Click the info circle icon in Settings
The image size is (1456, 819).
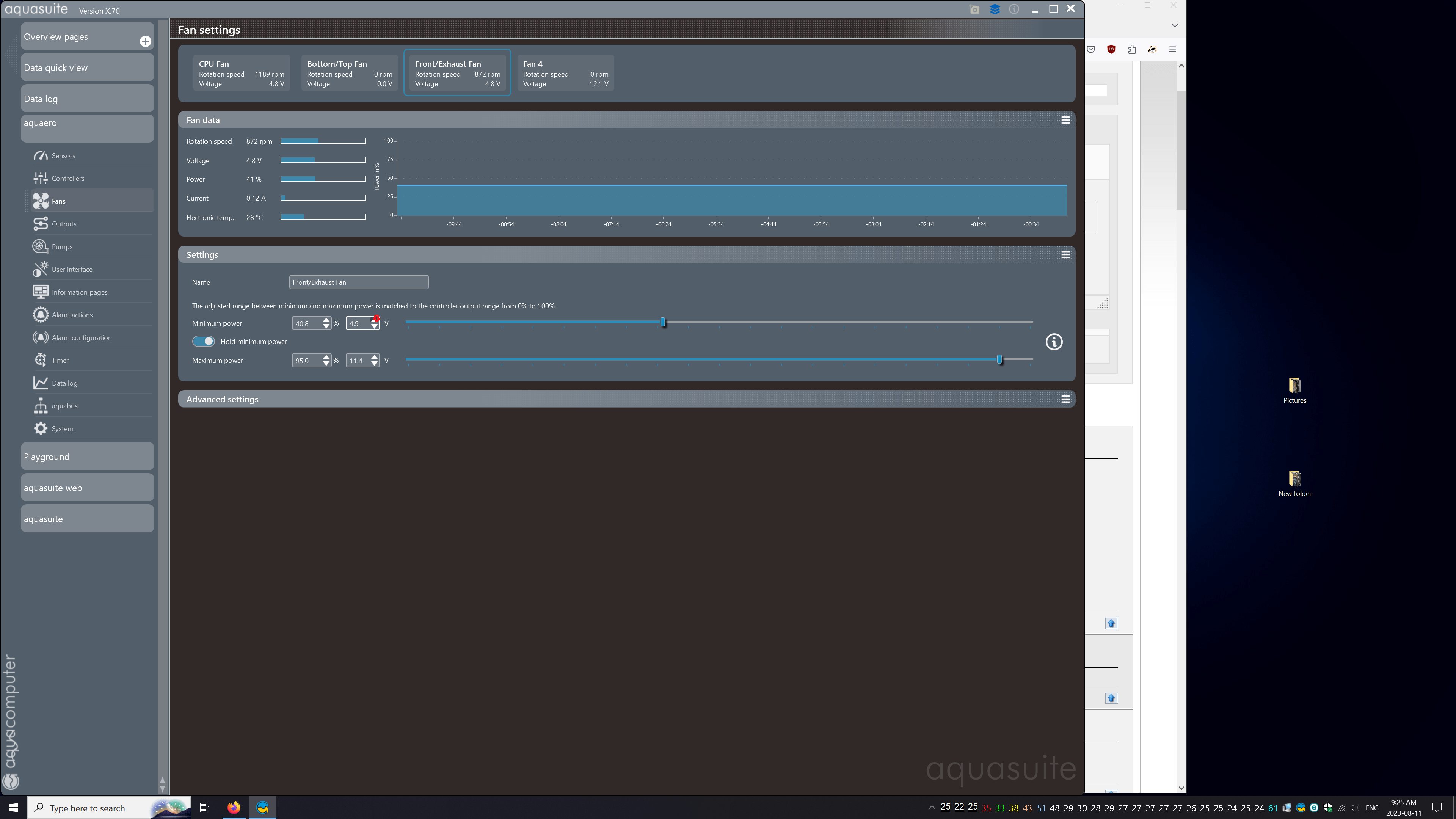1054,342
